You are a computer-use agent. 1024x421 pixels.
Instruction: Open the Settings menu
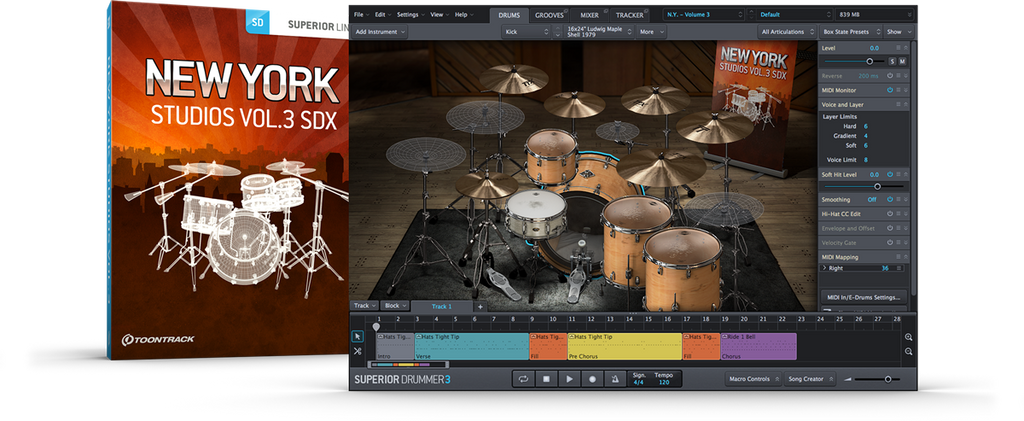pyautogui.click(x=410, y=14)
